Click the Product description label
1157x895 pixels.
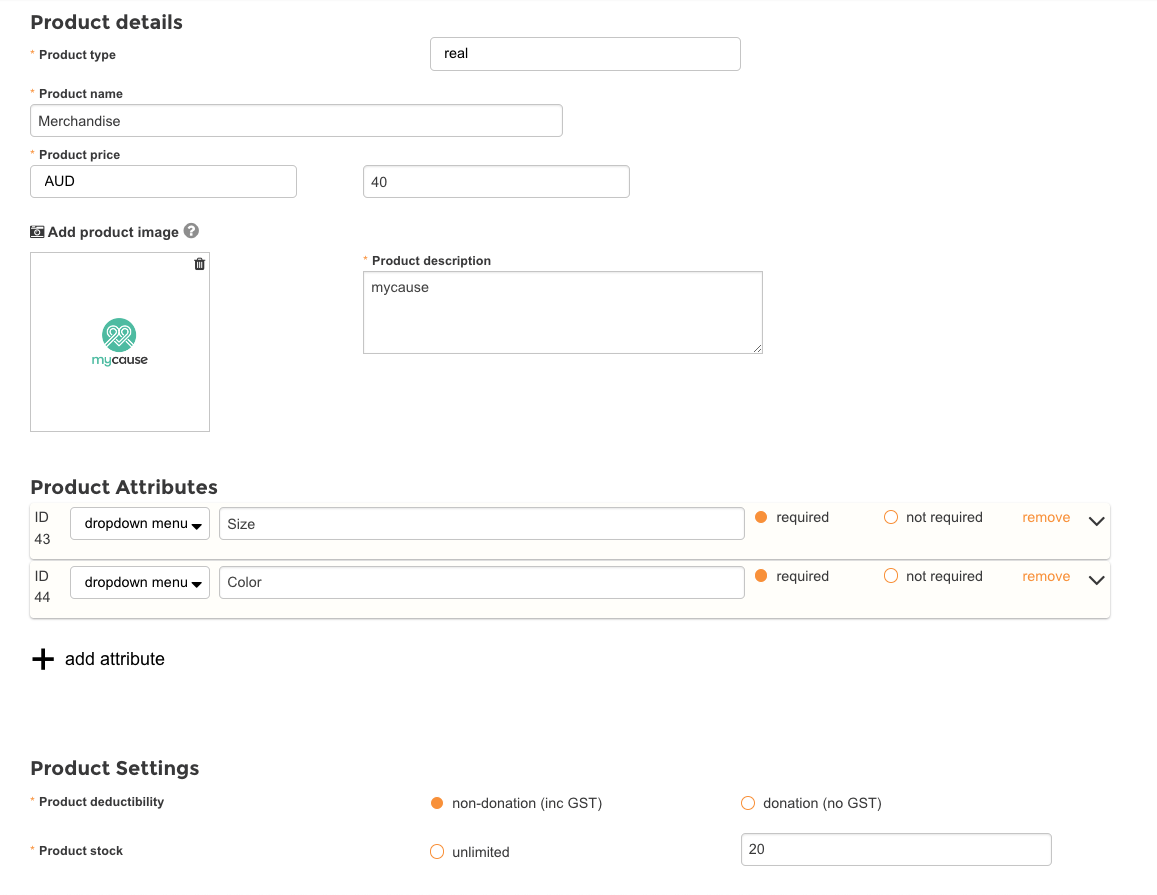[431, 260]
